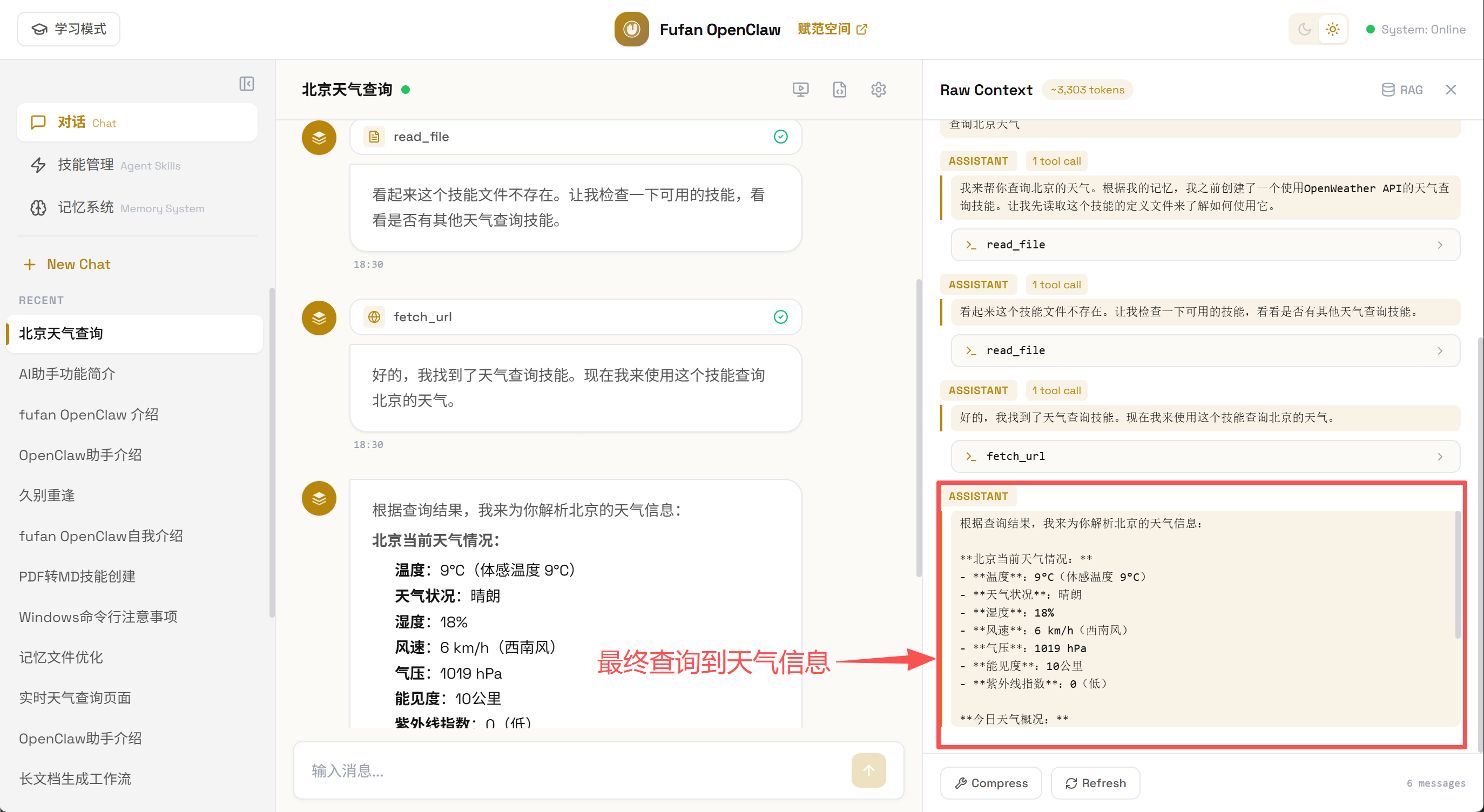
Task: Click the document icon on read_file card
Action: 374,137
